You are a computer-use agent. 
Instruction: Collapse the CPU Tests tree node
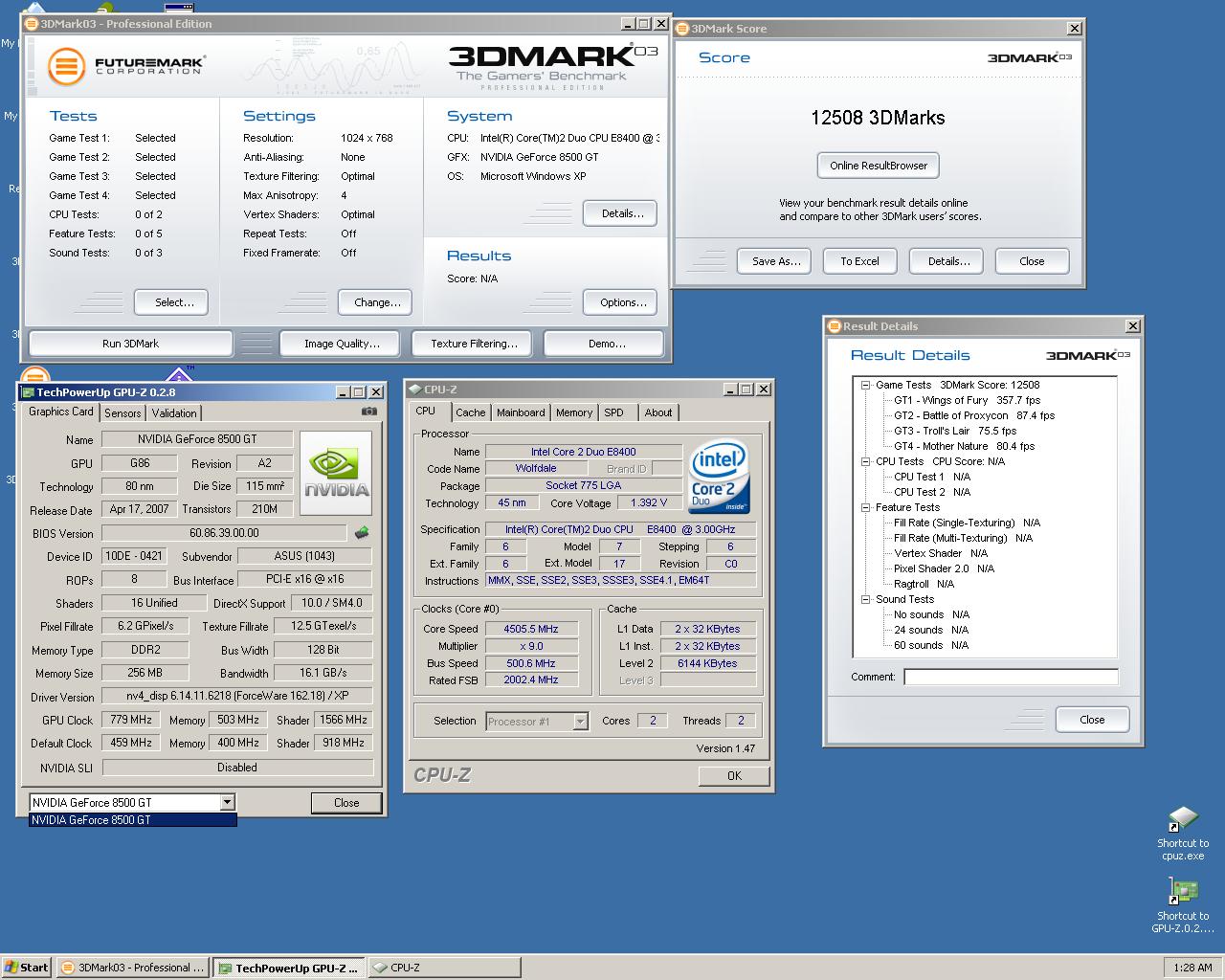tap(865, 461)
